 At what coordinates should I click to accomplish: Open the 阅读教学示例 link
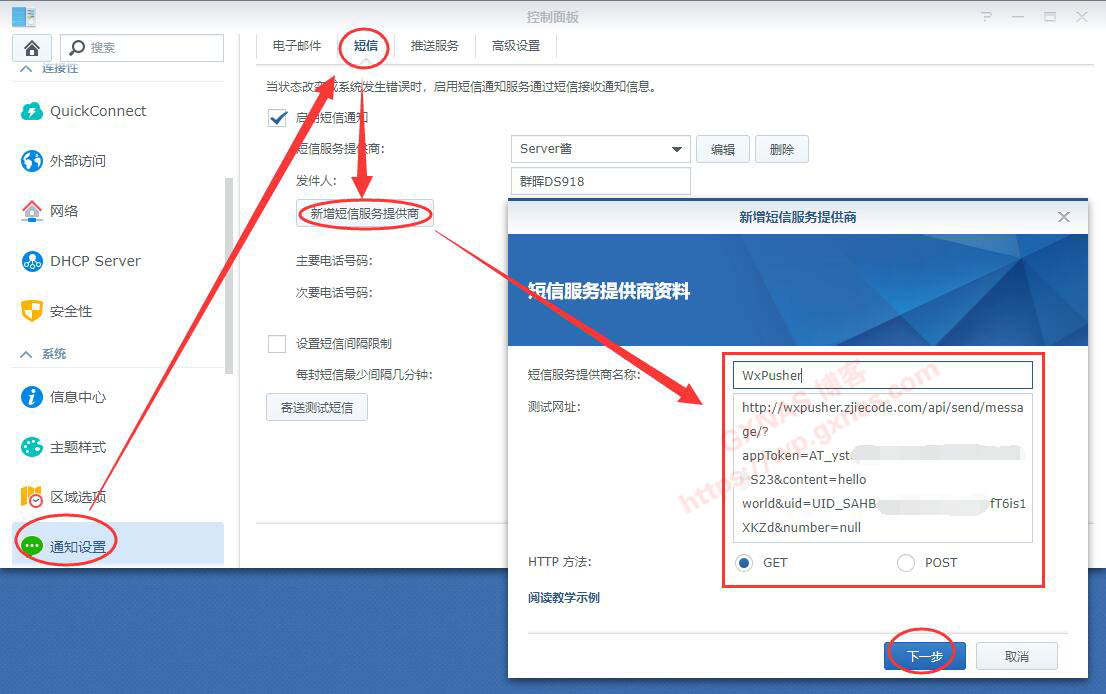tap(564, 598)
